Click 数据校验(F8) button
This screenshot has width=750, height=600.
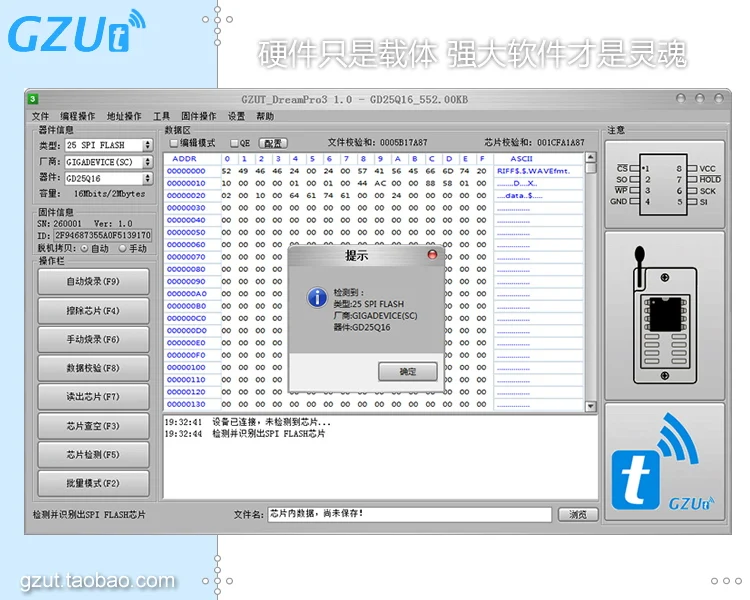click(93, 368)
